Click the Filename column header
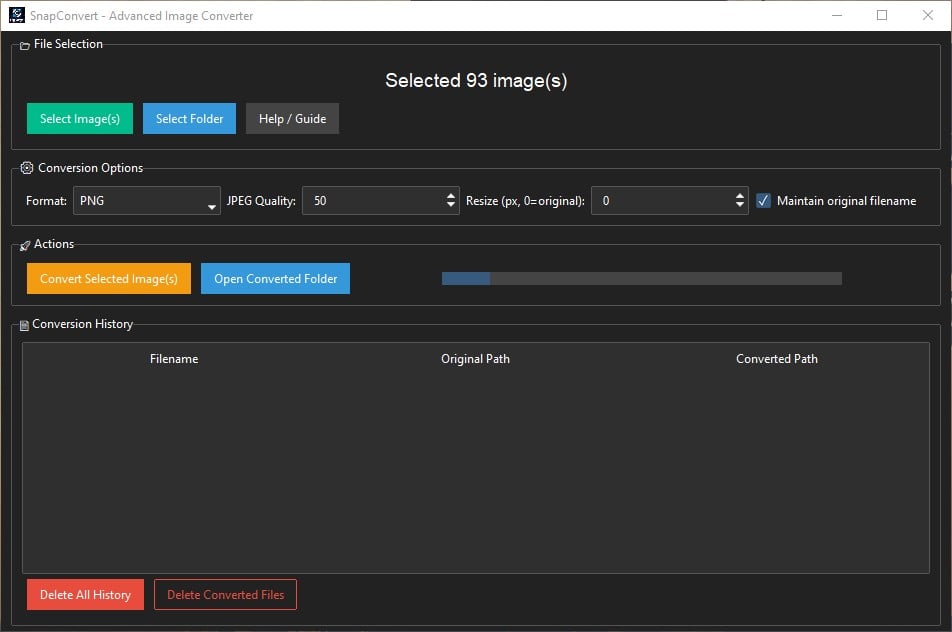Screen dimensions: 952x632 coord(174,358)
